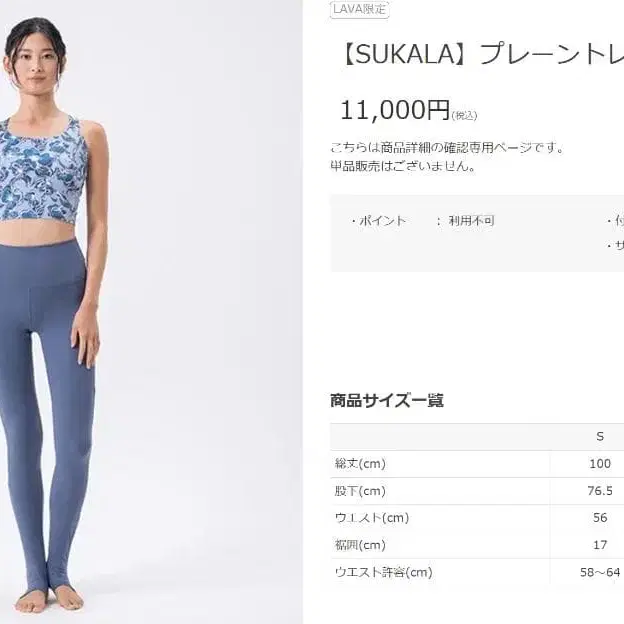Viewport: 624px width, 624px height.
Task: Click the 総丈(cm) row label
Action: (x=360, y=464)
